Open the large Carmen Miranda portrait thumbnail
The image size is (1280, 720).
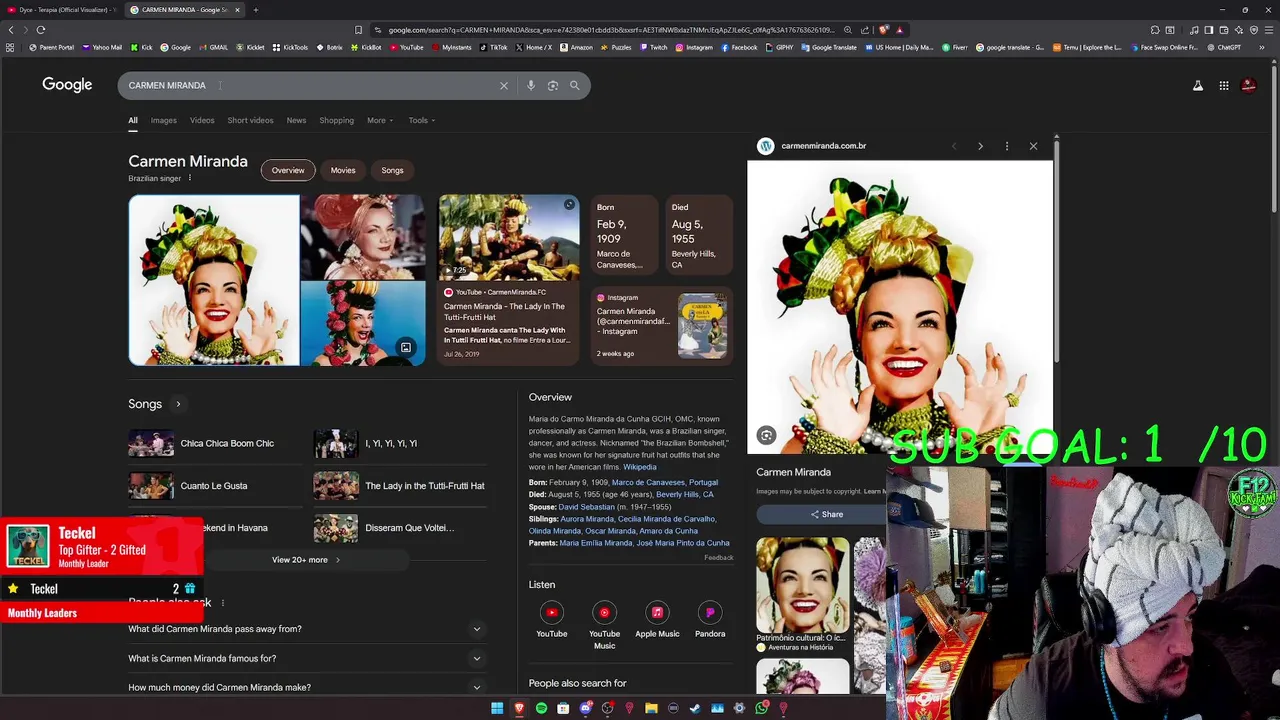[x=214, y=280]
